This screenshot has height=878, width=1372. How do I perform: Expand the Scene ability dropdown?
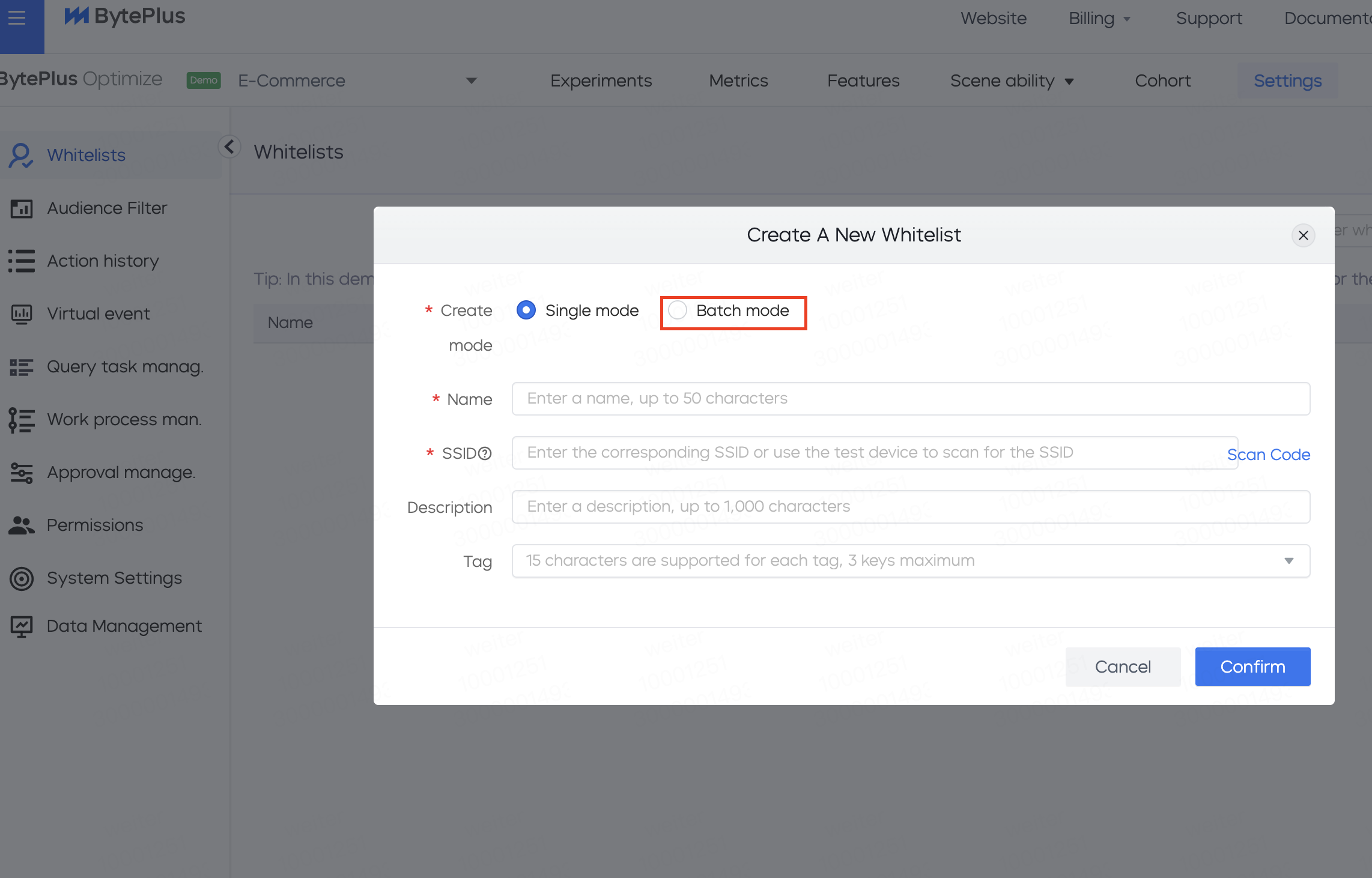pos(1069,81)
